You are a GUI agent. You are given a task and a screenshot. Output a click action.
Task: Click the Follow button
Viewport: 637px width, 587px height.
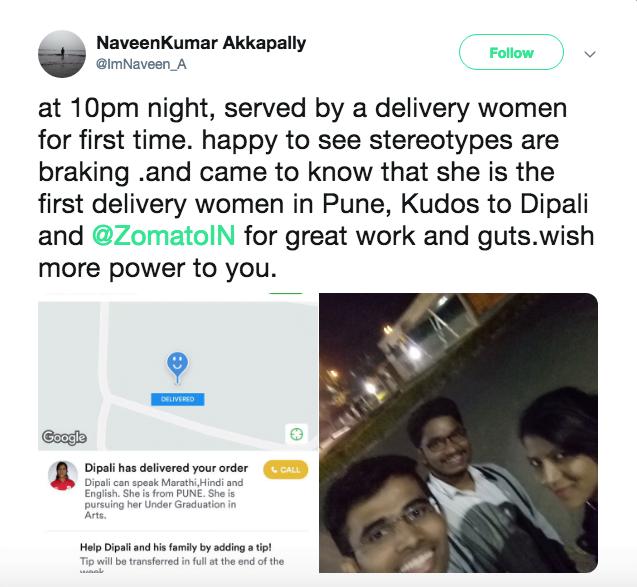point(511,52)
